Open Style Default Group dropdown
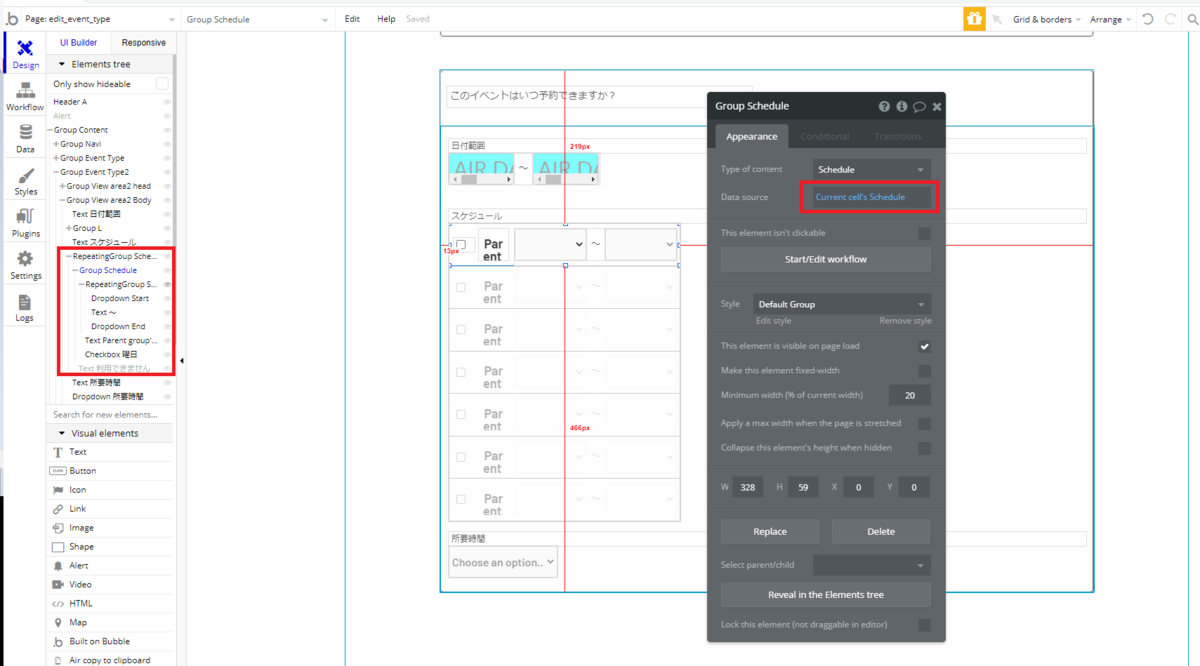The image size is (1200, 666). point(843,304)
